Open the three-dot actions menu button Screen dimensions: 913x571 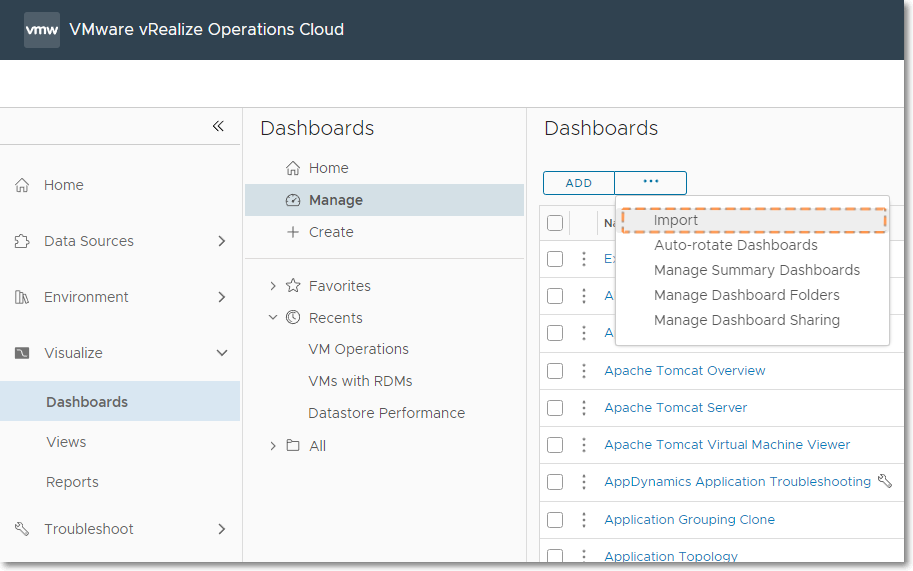coord(651,182)
